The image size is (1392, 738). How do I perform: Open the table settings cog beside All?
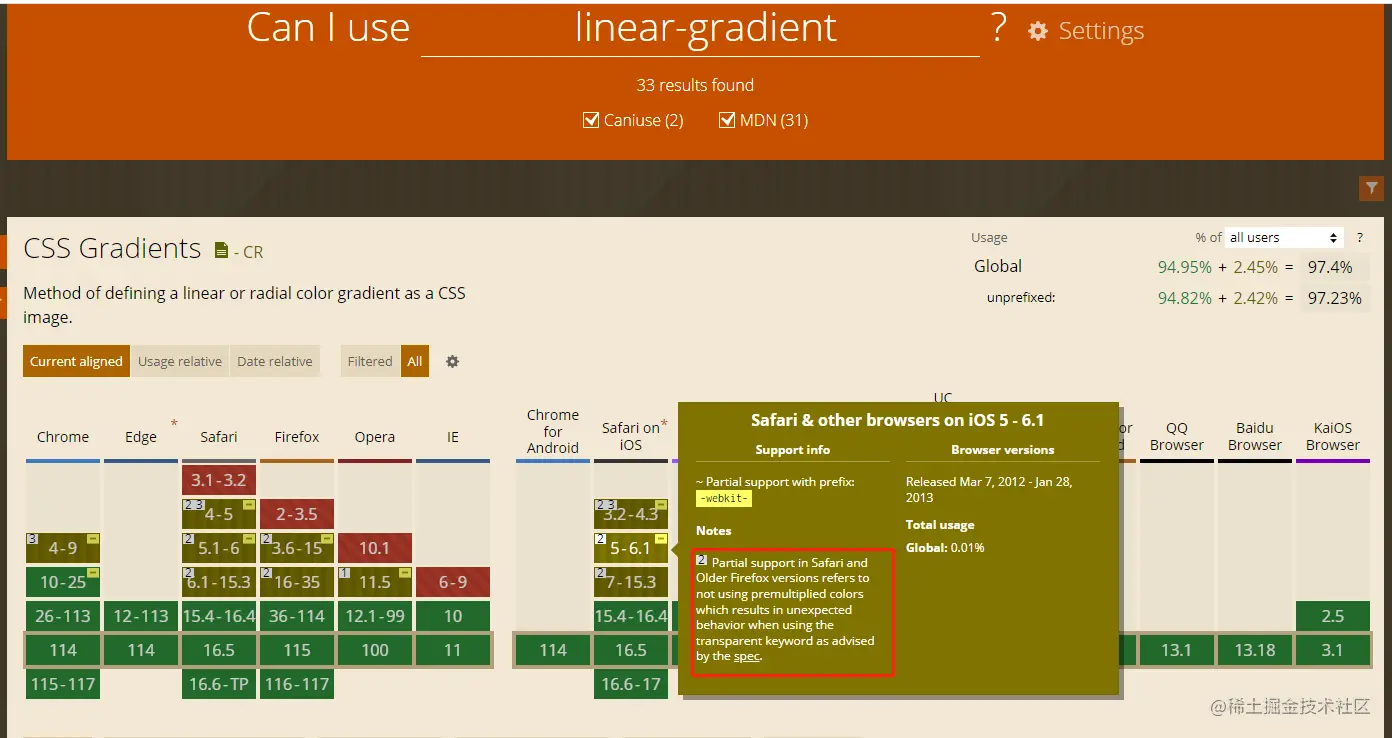click(x=452, y=361)
